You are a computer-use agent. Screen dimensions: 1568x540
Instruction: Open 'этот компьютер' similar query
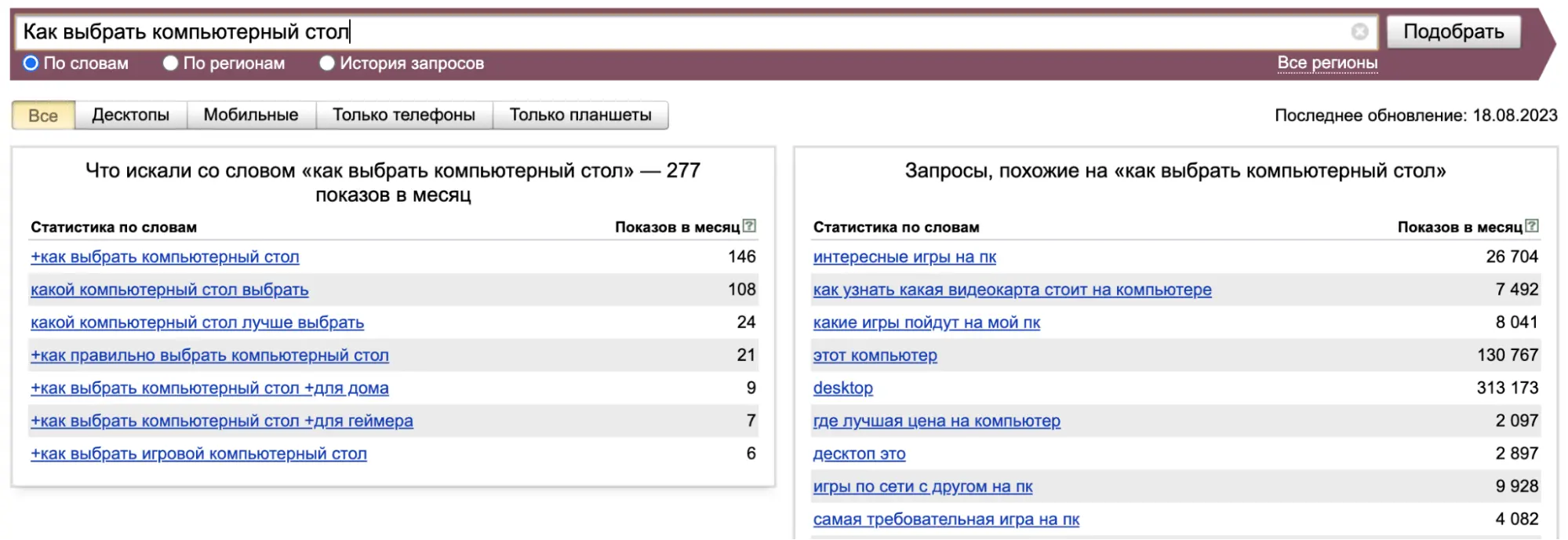875,356
